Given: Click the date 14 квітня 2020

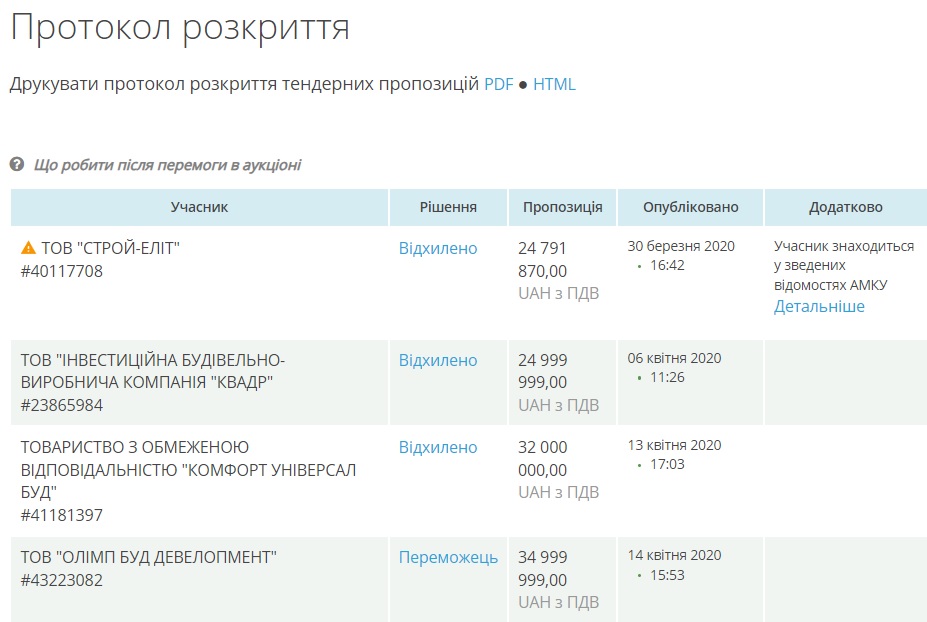Looking at the screenshot, I should click(675, 555).
